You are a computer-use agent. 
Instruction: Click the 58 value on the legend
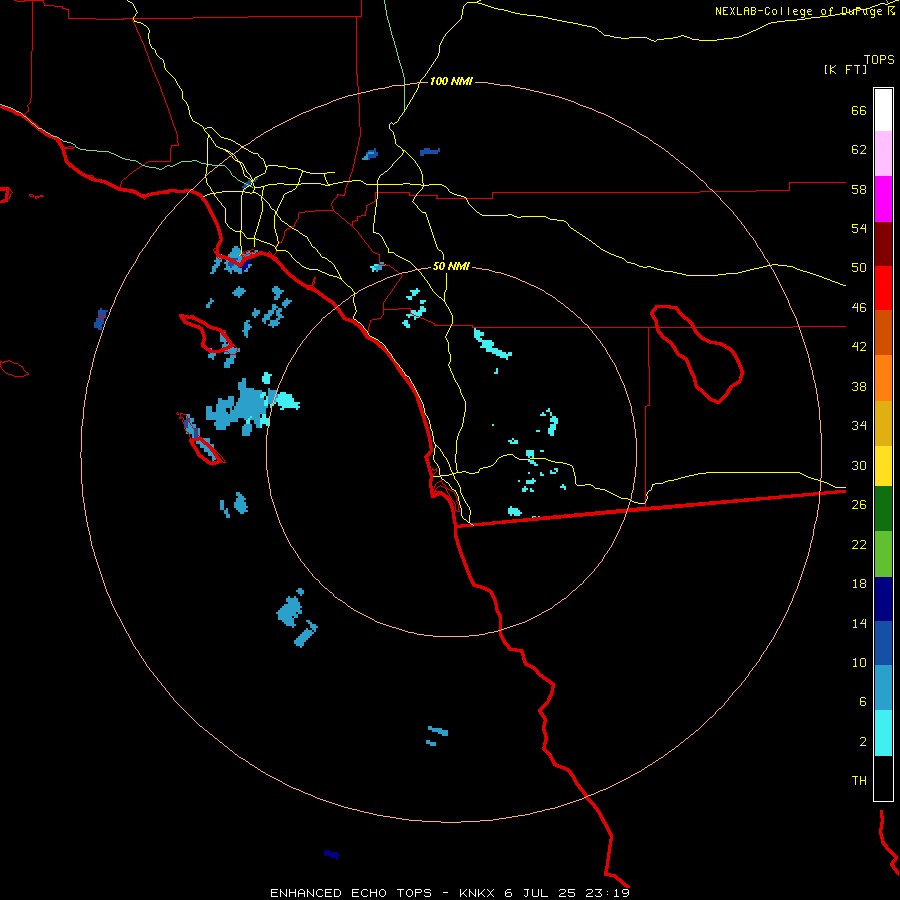[x=859, y=189]
